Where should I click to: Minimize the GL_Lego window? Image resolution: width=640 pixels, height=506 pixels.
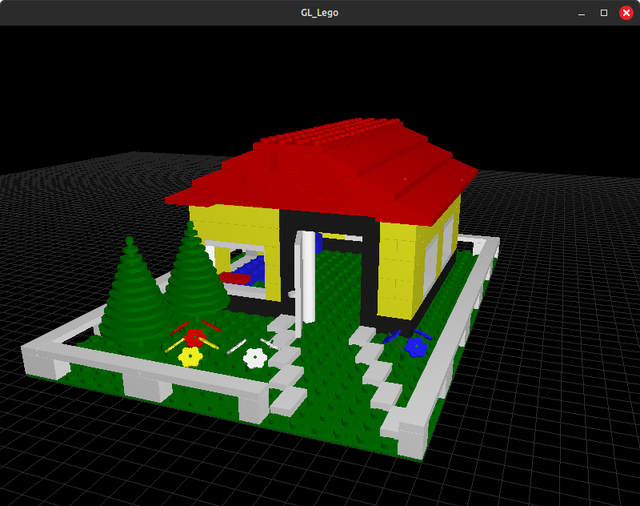582,13
